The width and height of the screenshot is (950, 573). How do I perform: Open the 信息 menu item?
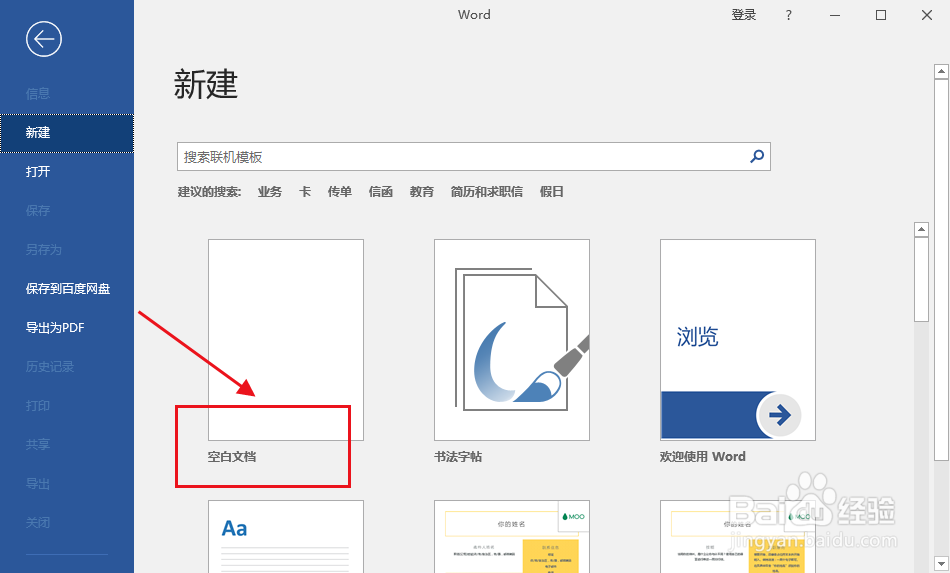pyautogui.click(x=38, y=93)
